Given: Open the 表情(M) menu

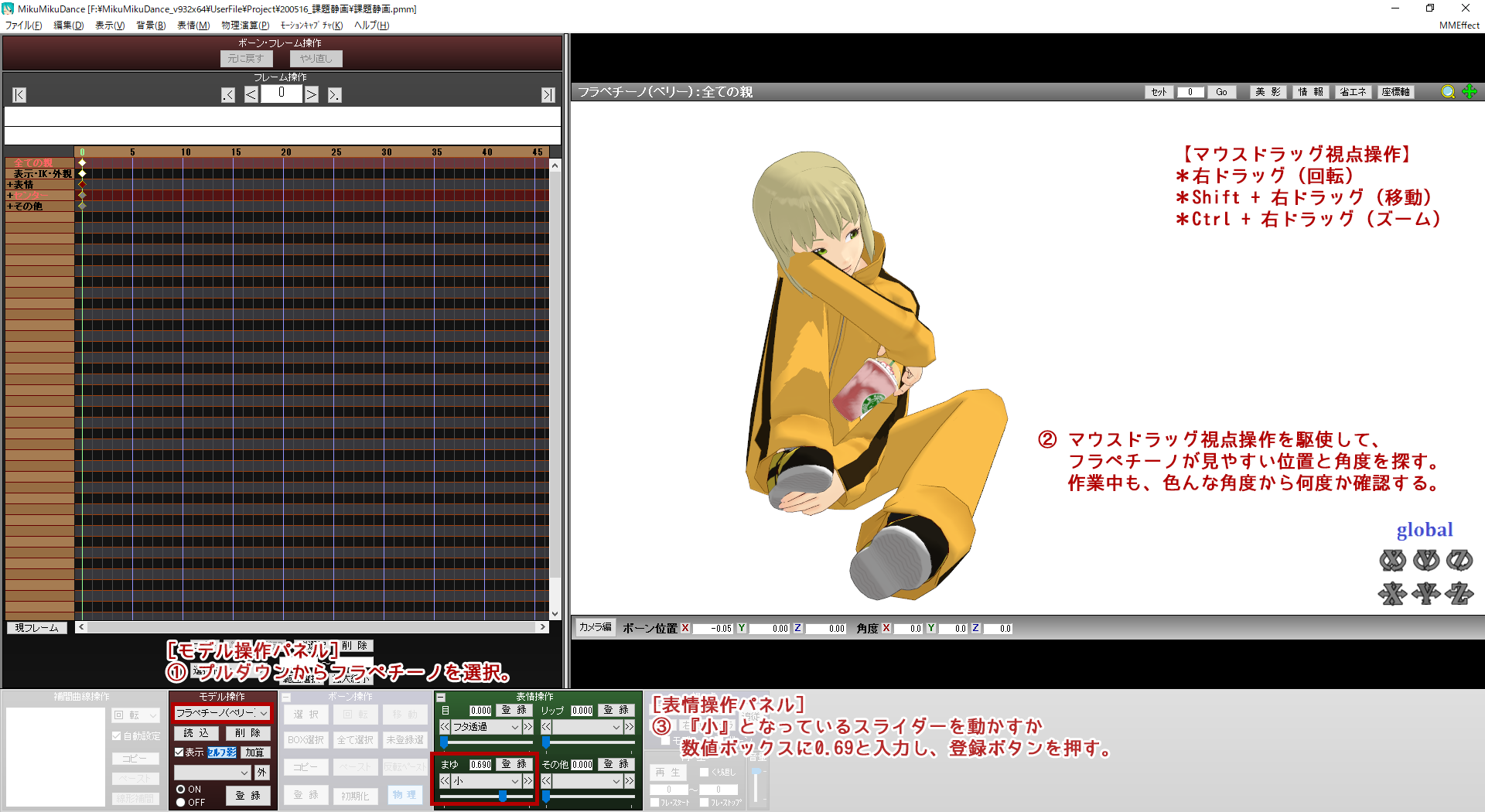Looking at the screenshot, I should (x=193, y=26).
